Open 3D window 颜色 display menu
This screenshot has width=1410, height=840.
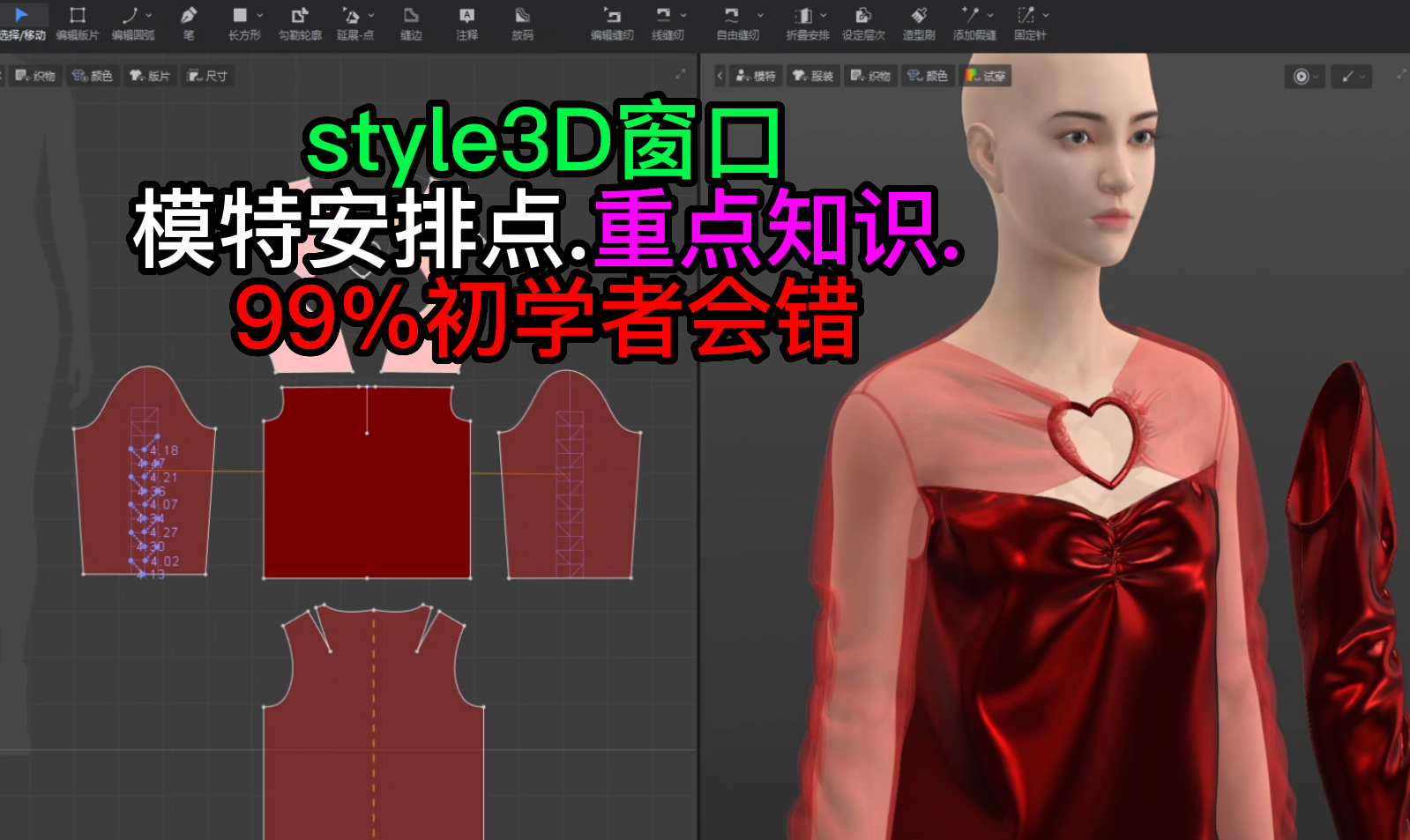[x=928, y=76]
